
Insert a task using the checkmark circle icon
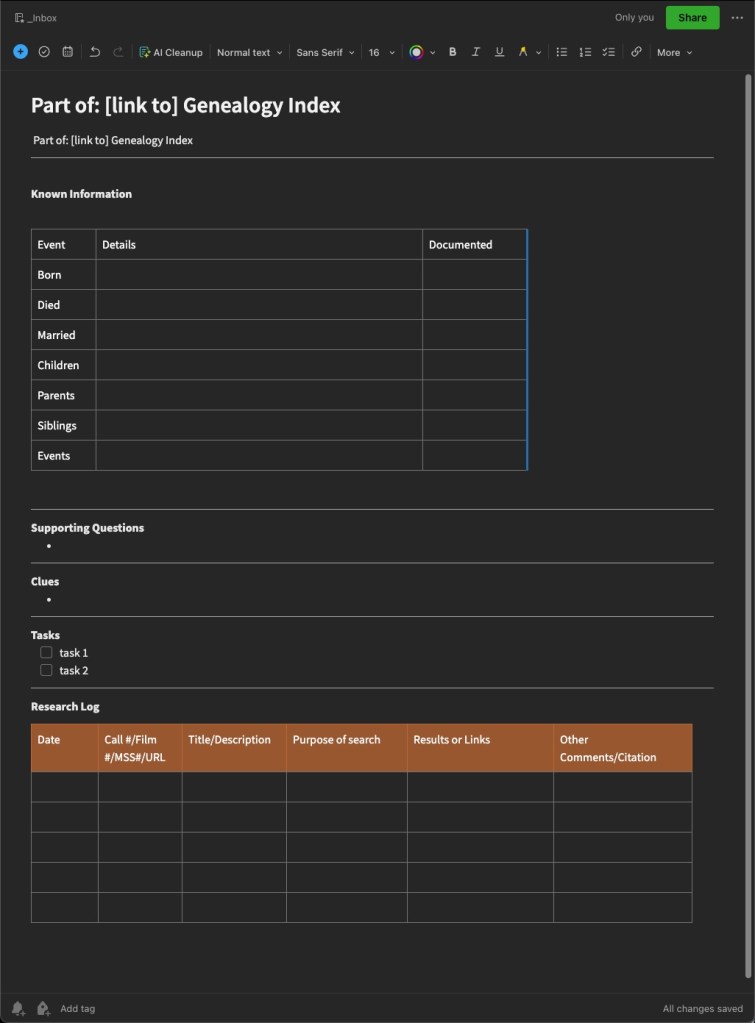click(44, 52)
